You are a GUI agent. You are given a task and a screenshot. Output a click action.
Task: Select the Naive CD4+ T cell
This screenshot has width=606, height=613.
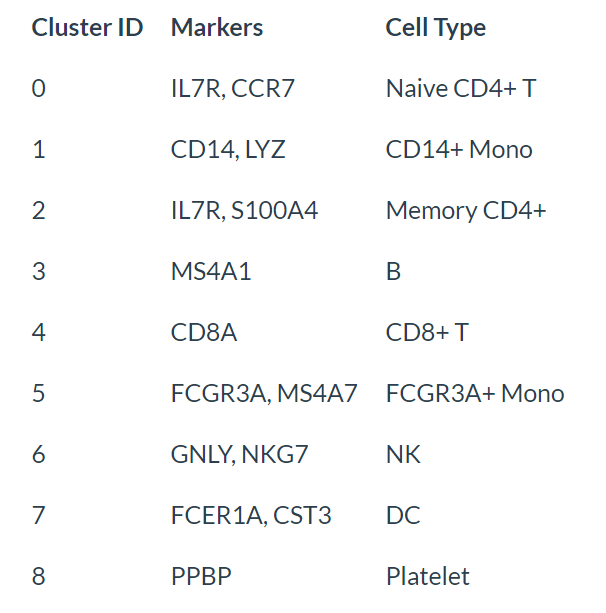pyautogui.click(x=461, y=88)
